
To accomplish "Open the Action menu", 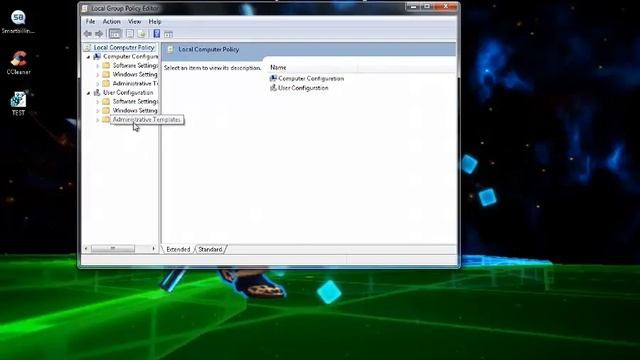I will [x=111, y=21].
